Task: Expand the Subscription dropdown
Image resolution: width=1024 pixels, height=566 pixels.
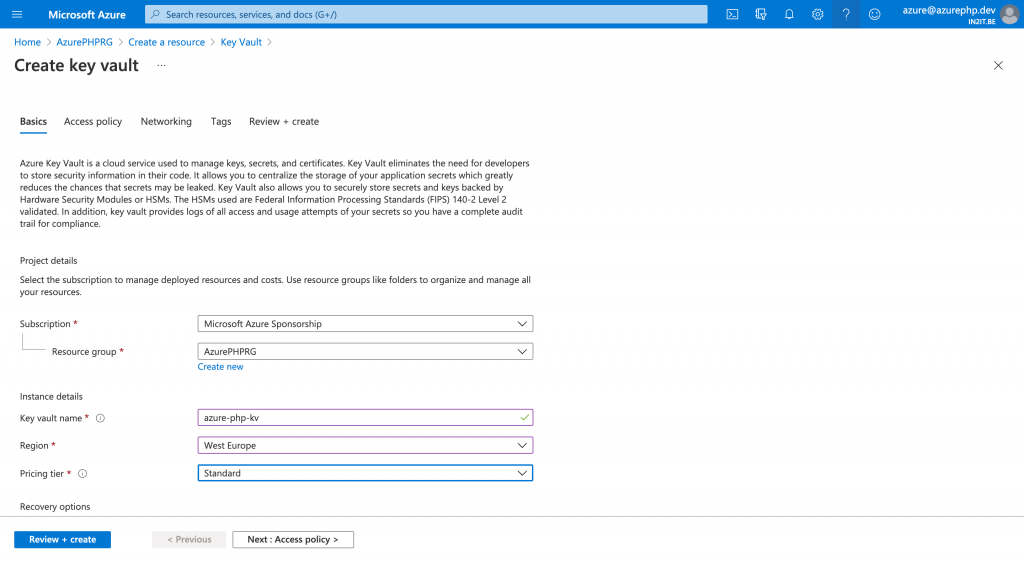Action: [x=365, y=324]
